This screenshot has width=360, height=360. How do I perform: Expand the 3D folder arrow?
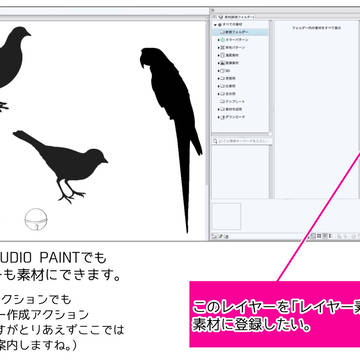point(219,71)
